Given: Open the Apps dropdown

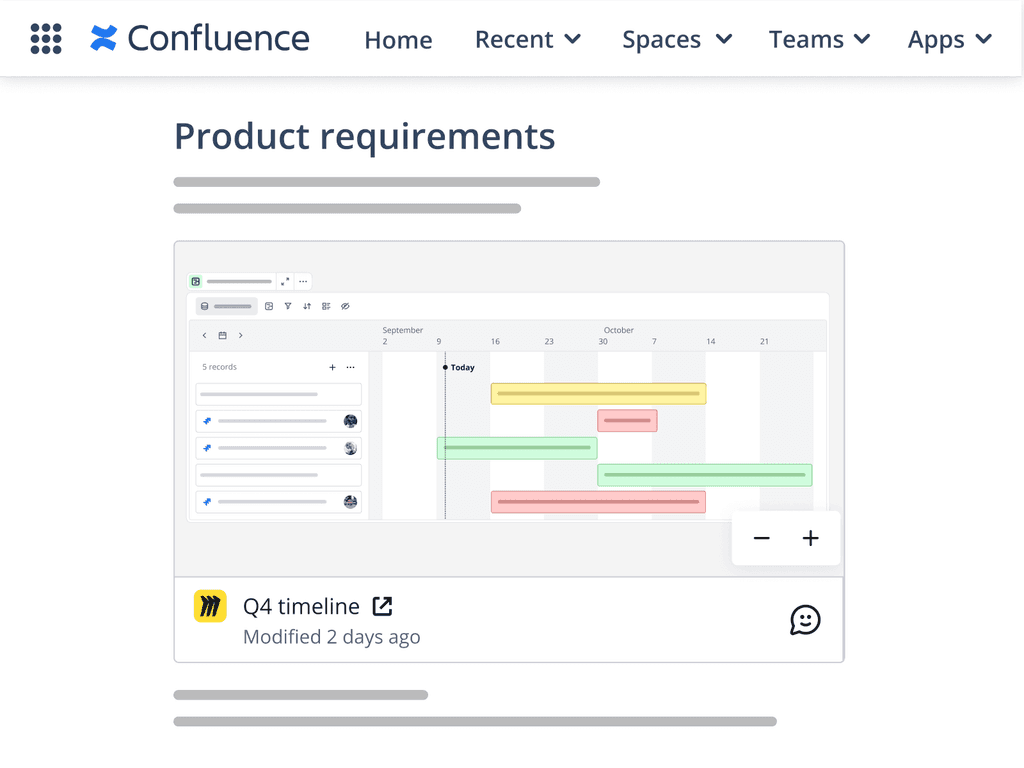Looking at the screenshot, I should (x=949, y=39).
